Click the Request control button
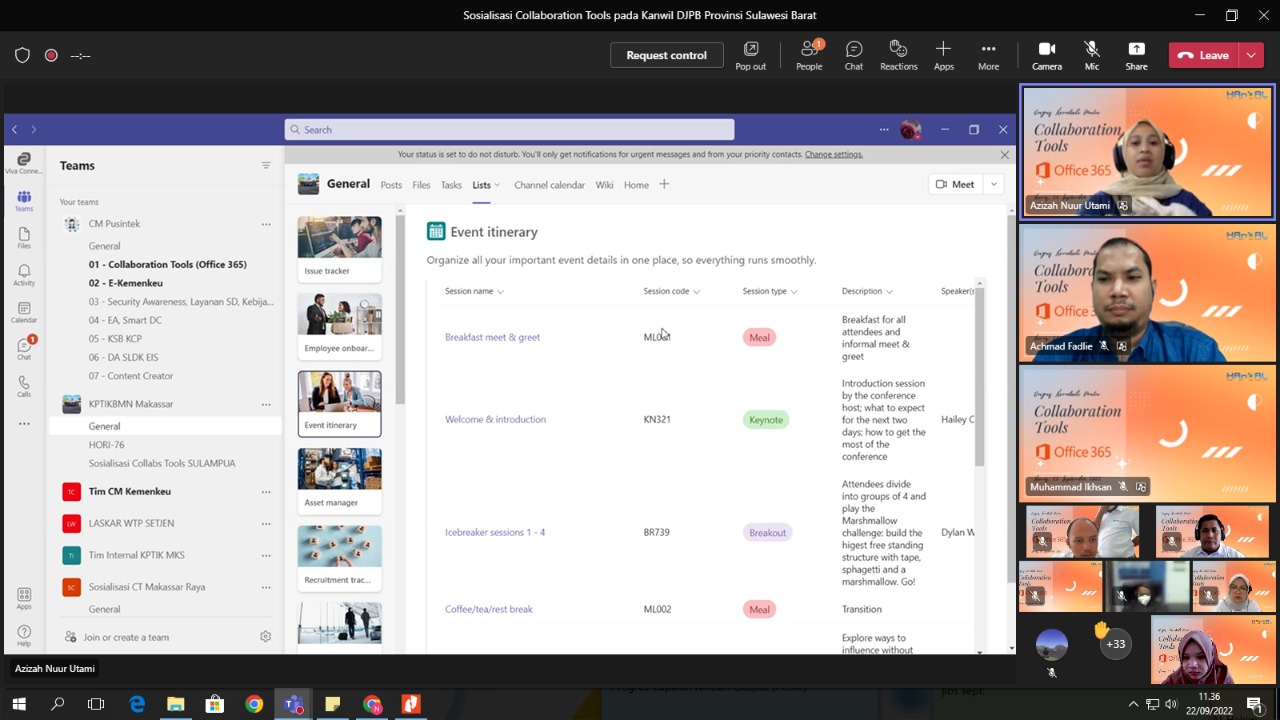This screenshot has height=720, width=1280. (x=666, y=55)
